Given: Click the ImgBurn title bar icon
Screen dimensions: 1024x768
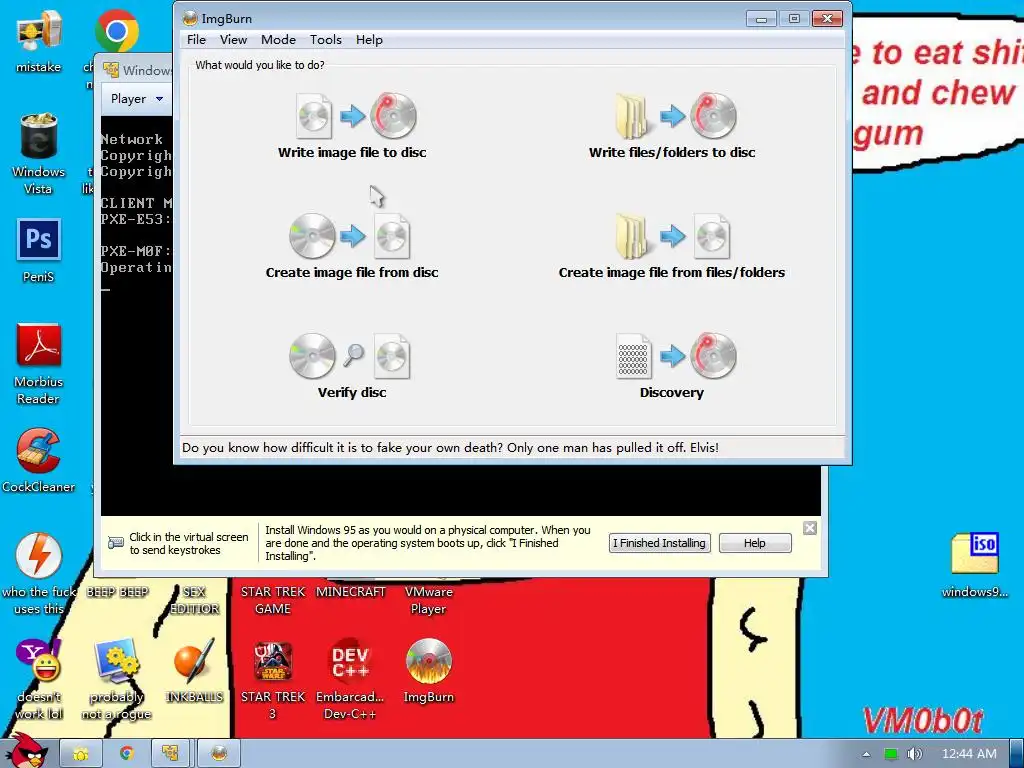Looking at the screenshot, I should 189,18.
